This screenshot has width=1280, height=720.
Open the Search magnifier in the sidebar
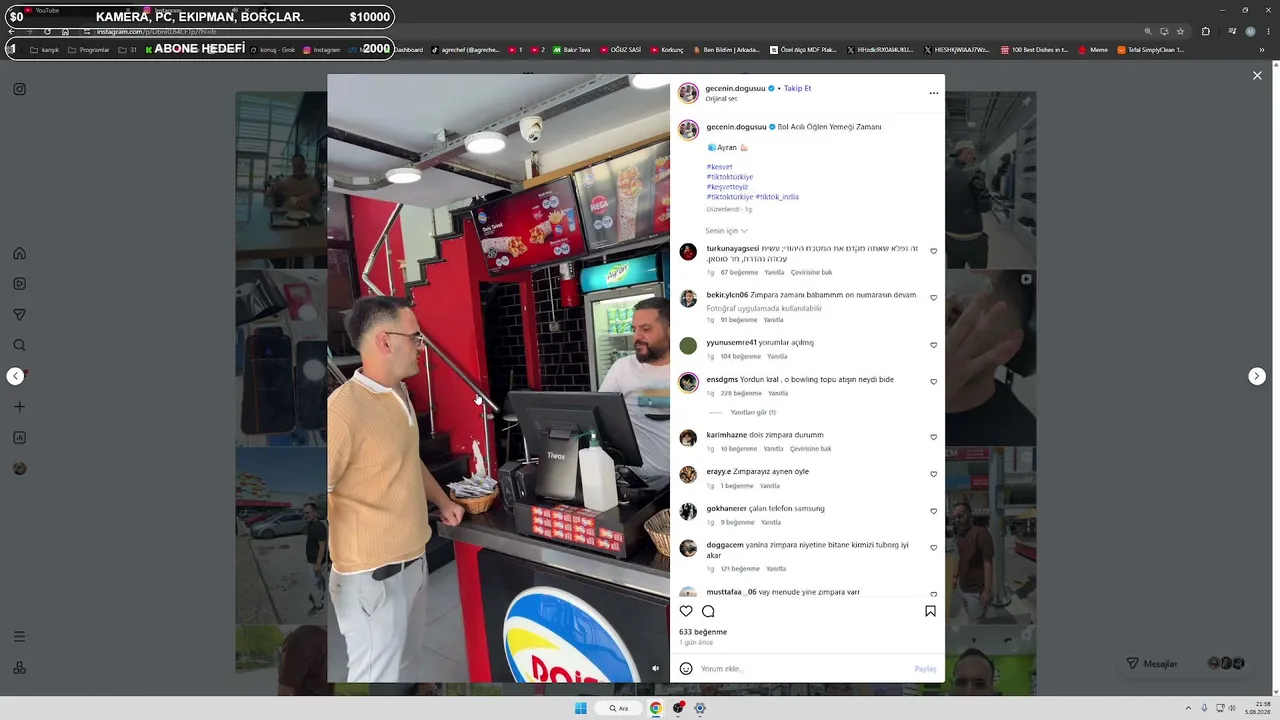[19, 346]
